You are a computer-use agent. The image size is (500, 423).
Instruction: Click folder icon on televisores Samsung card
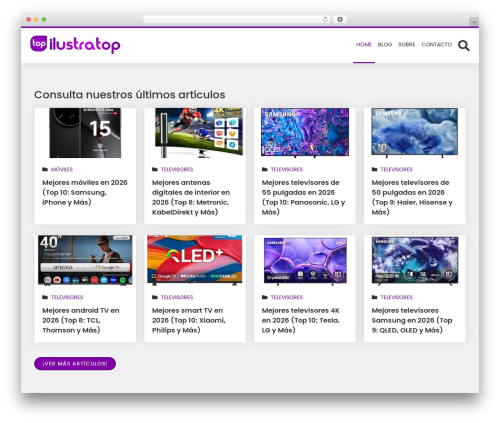tap(374, 297)
